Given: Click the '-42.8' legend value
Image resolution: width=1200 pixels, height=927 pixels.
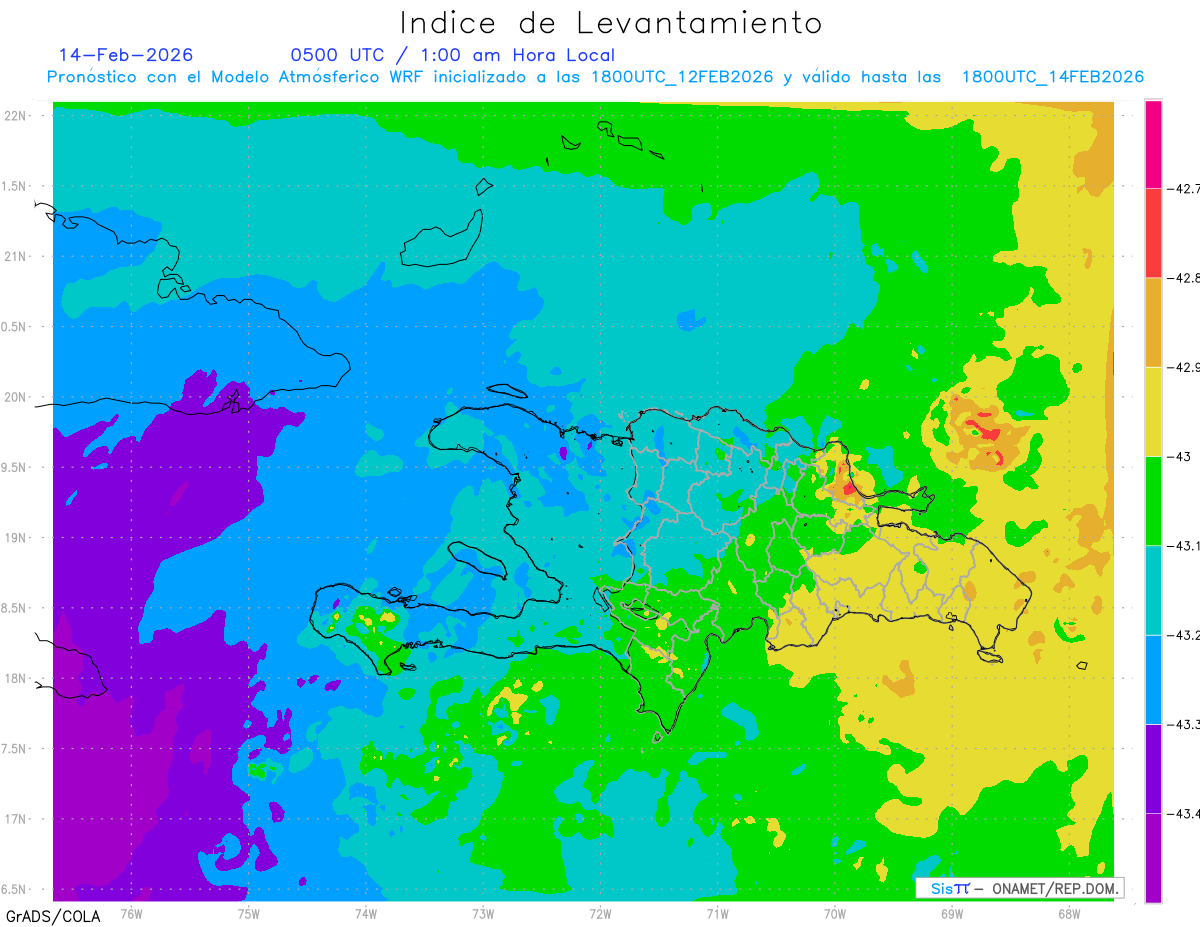Looking at the screenshot, I should click(x=1183, y=278).
